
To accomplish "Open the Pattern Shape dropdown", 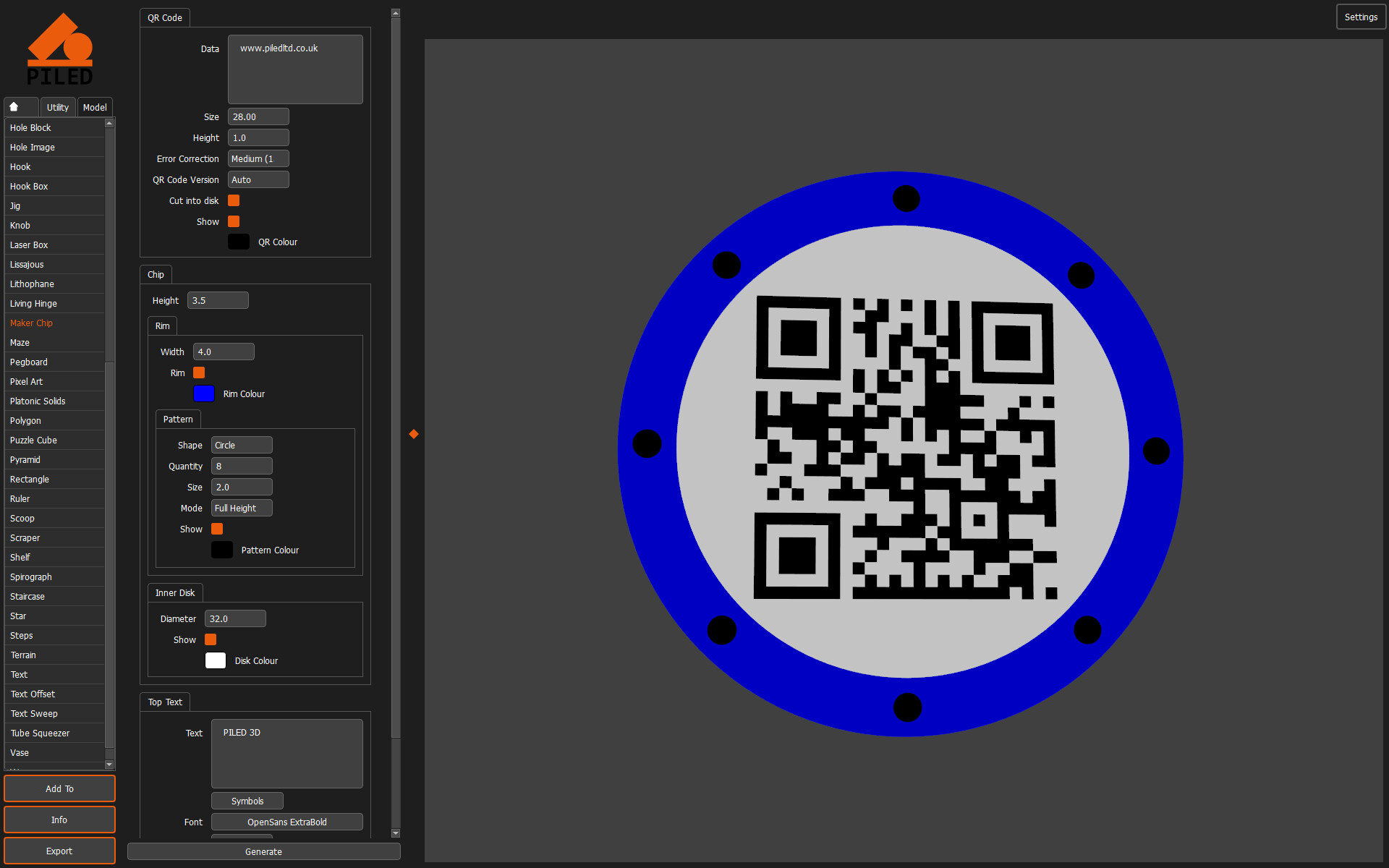I will [242, 445].
